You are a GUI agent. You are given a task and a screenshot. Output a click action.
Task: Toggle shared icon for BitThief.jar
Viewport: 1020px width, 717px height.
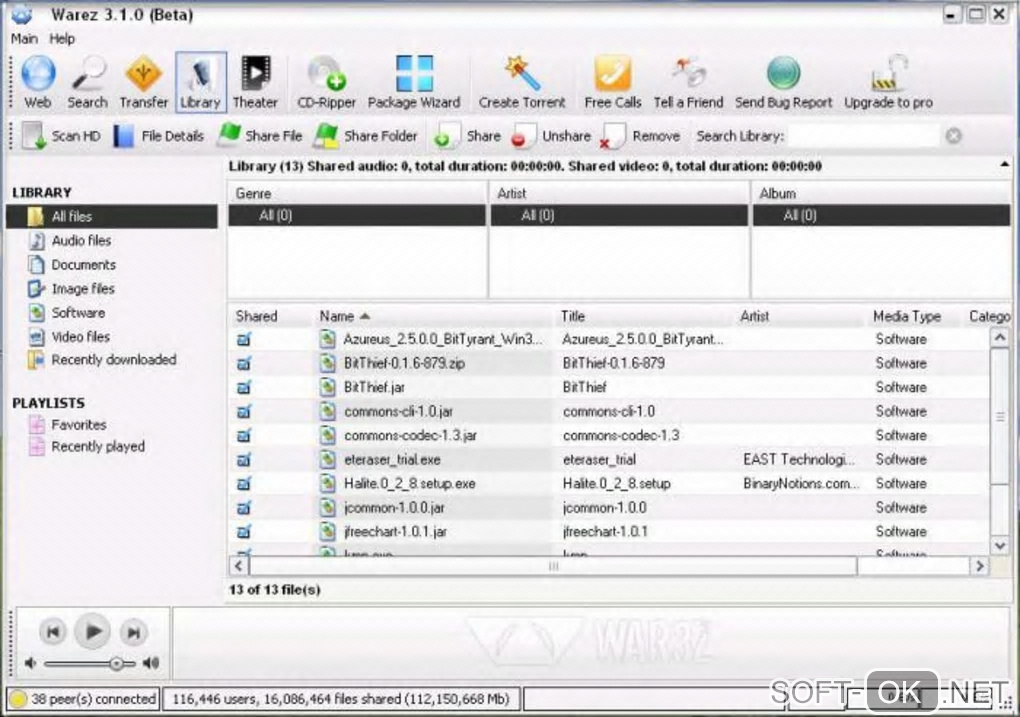(x=244, y=387)
